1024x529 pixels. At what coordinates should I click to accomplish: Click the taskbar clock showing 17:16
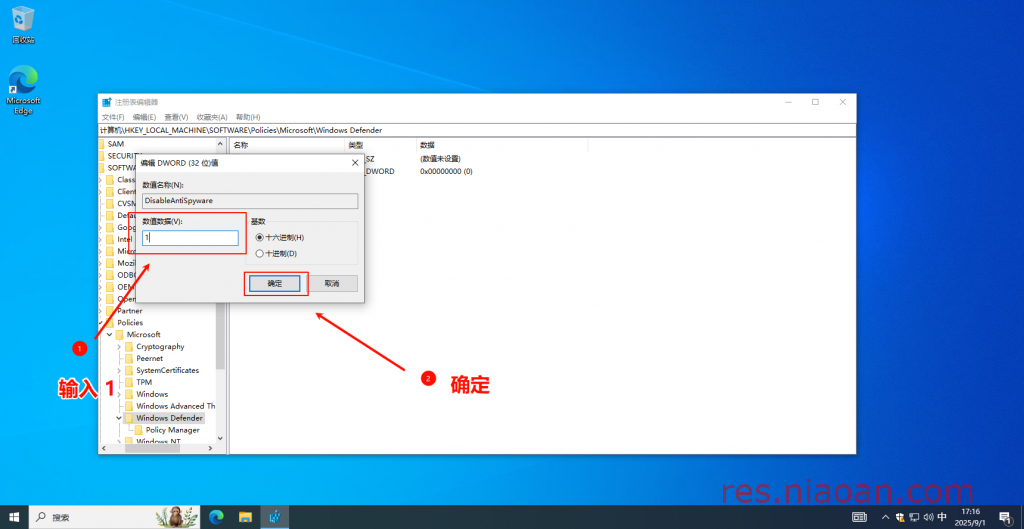click(971, 517)
